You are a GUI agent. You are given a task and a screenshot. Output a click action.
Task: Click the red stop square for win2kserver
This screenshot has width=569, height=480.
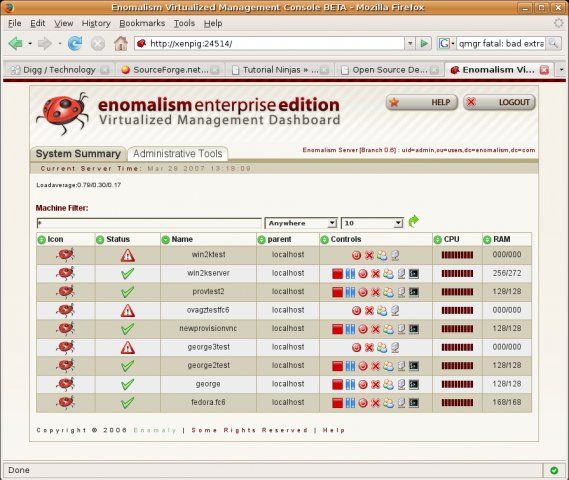[337, 274]
